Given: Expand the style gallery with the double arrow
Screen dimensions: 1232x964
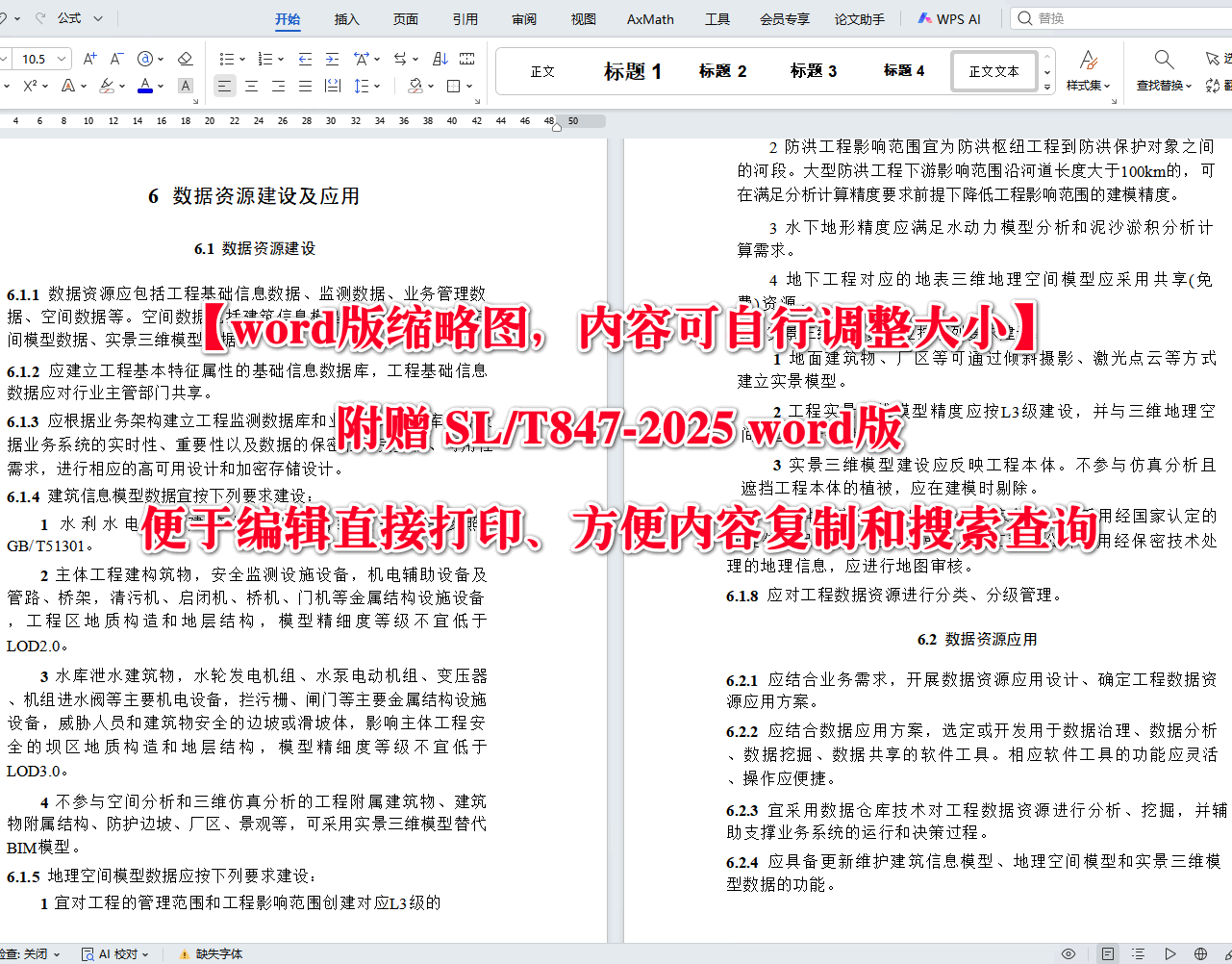Looking at the screenshot, I should coord(1046,85).
